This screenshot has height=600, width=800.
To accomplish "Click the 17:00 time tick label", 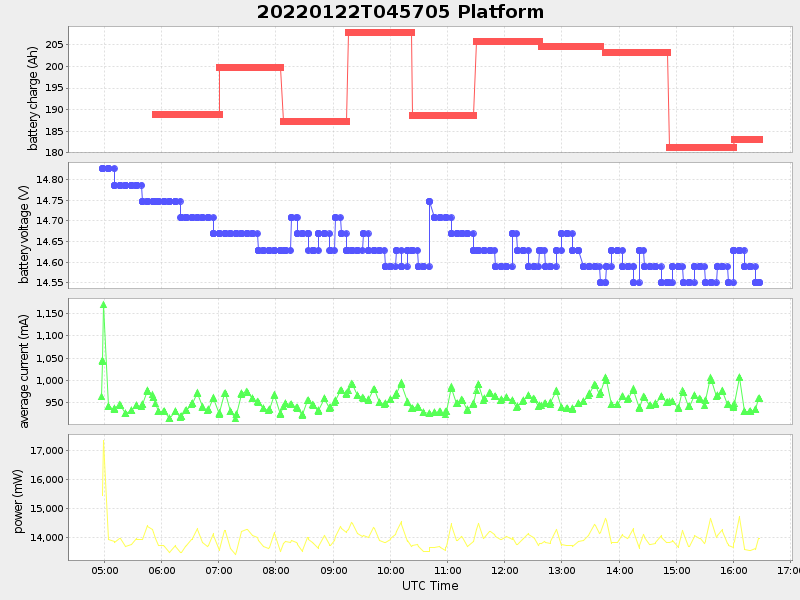I will click(789, 570).
